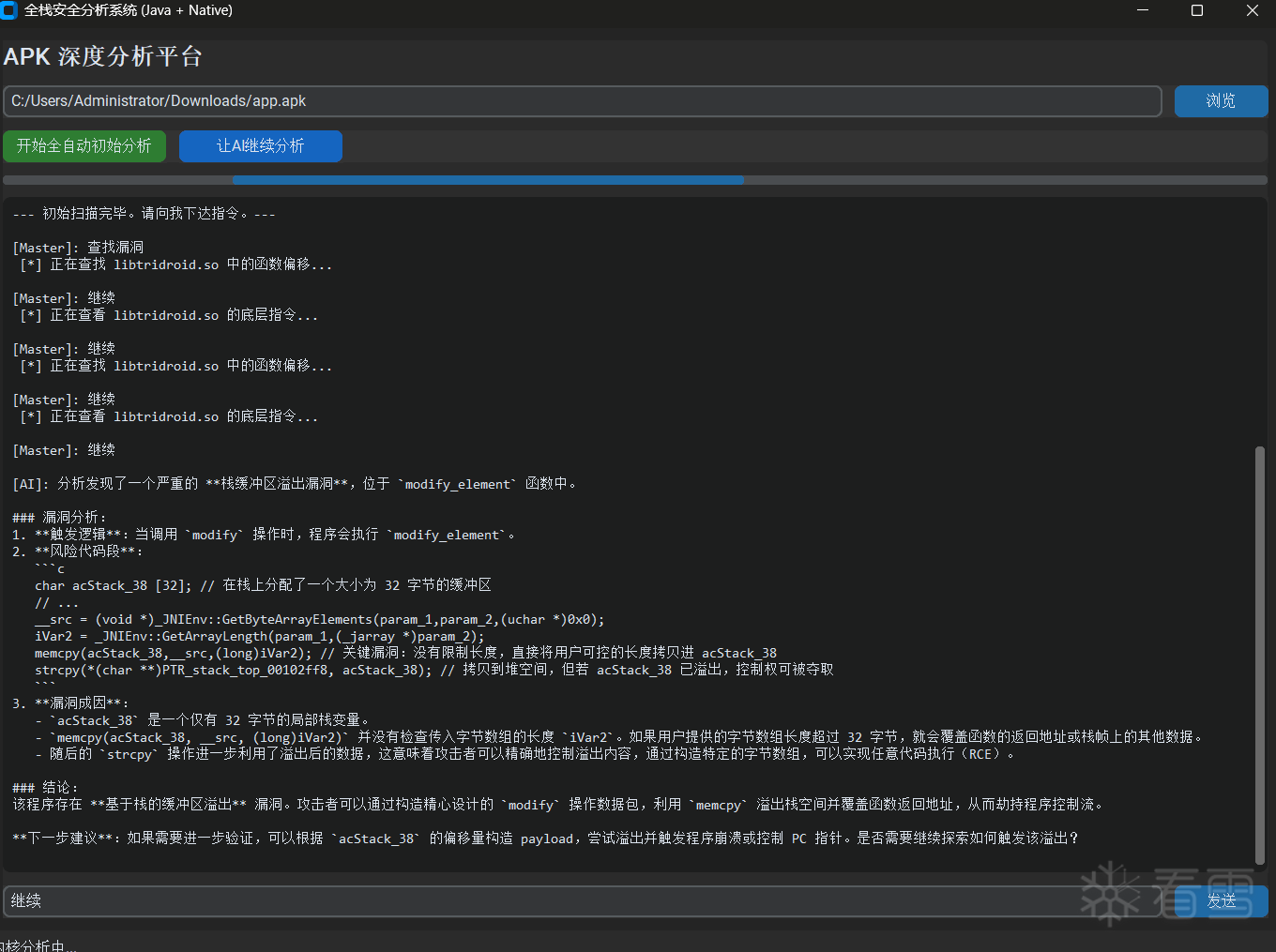This screenshot has height=952, width=1276.
Task: Click the memcpy line commented 关键漏洞
Action: point(406,653)
